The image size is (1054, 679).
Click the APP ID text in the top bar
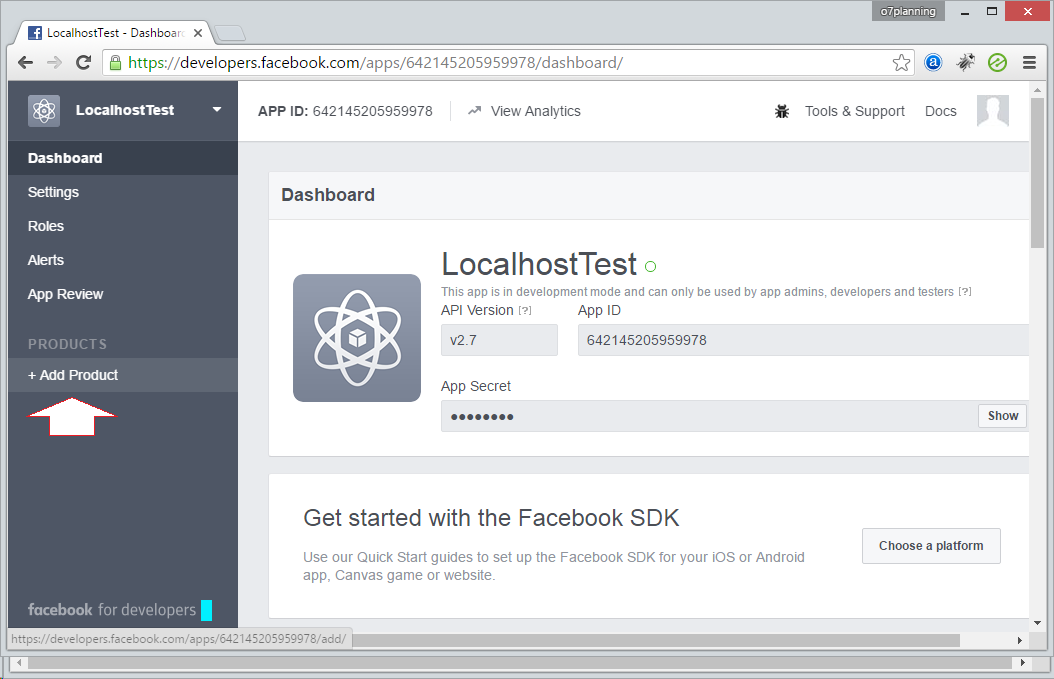[x=345, y=111]
